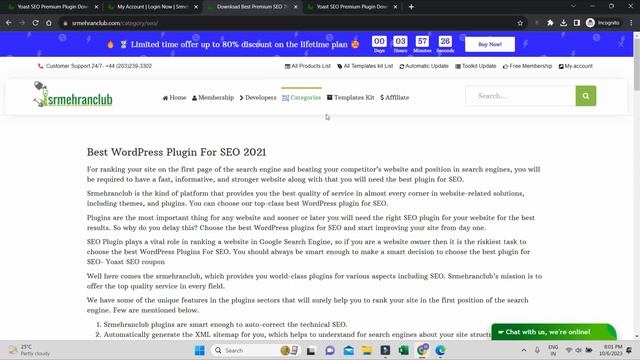
Task: Open a new browser tab
Action: 411,7
